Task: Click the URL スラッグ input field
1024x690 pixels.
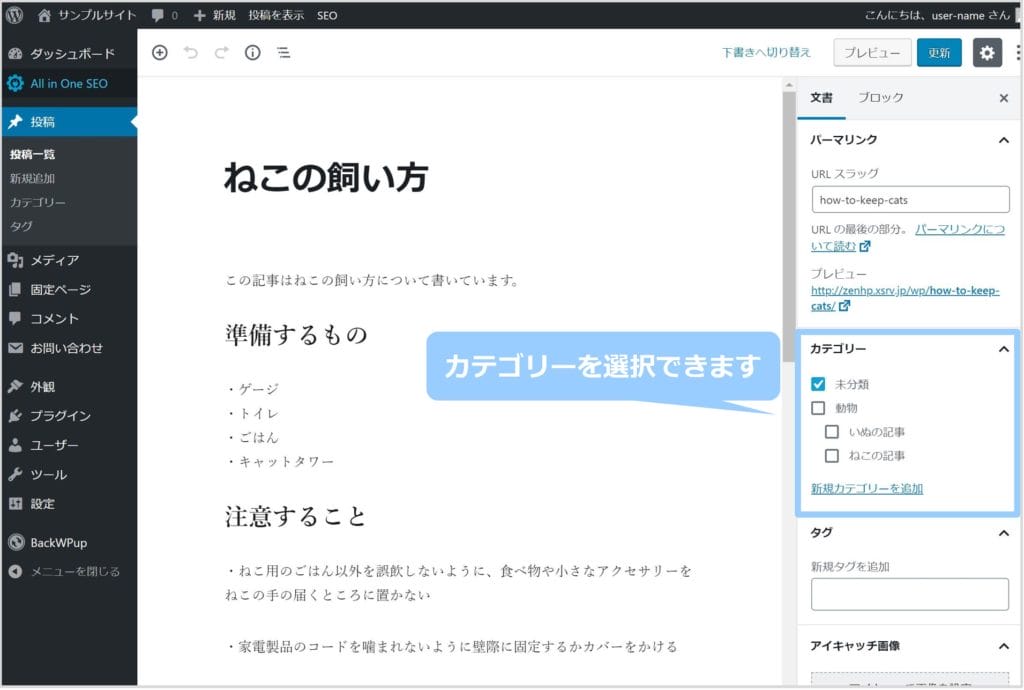Action: click(910, 200)
